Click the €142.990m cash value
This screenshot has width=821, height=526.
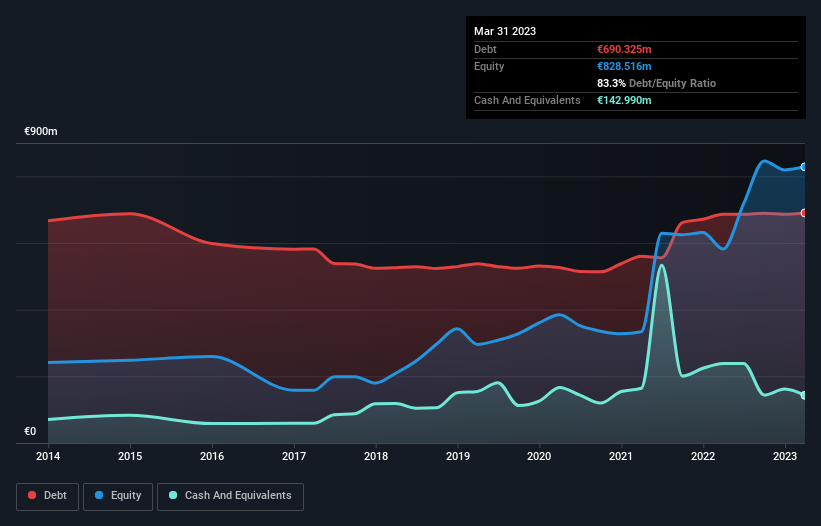624,100
